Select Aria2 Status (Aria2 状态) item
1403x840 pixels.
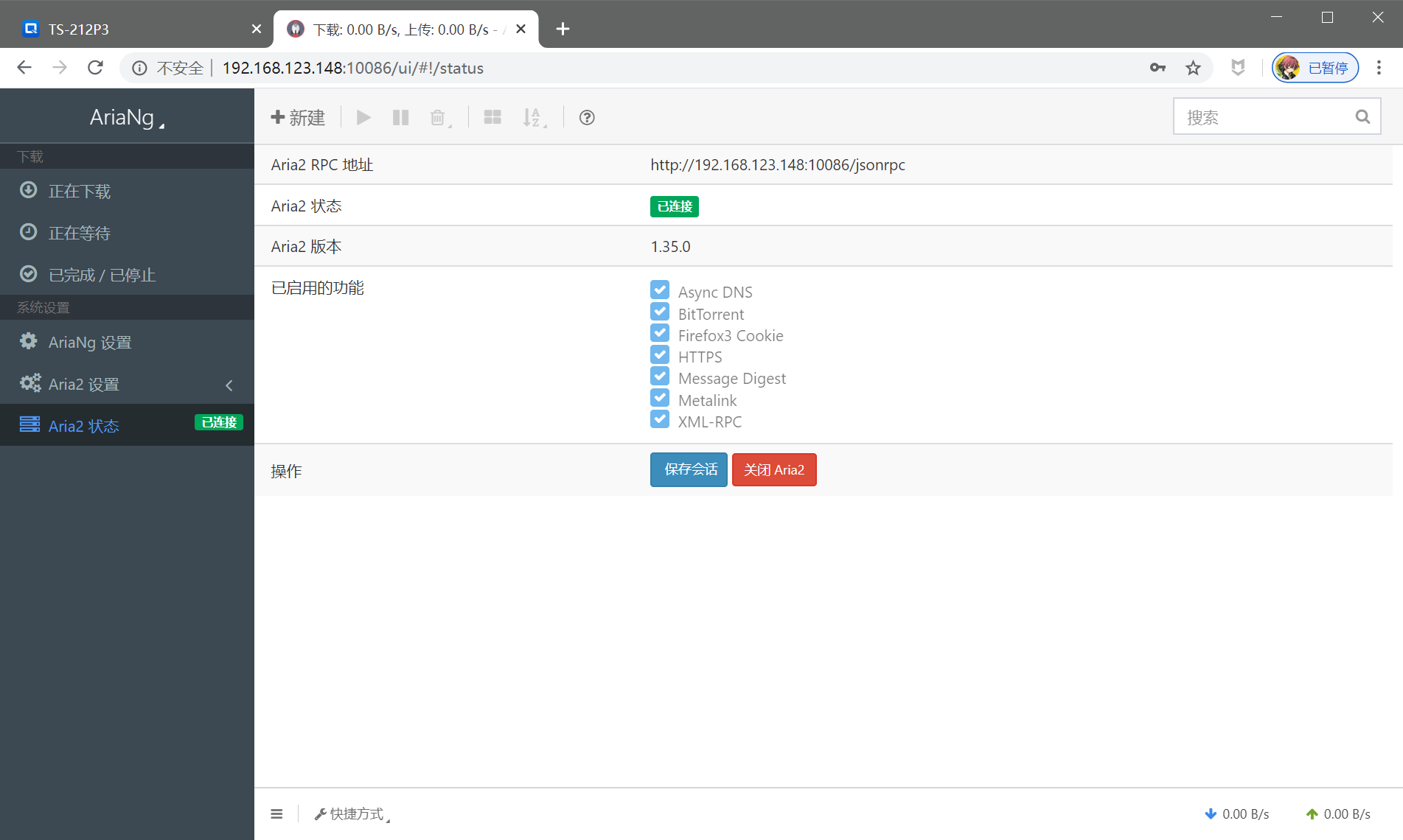click(127, 425)
